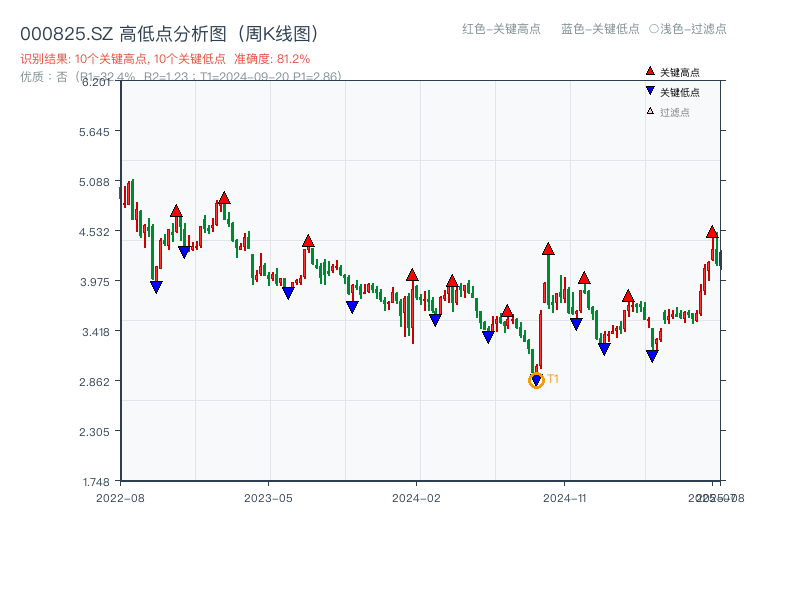Click the small circle before 浅色-过滤点

tap(653, 29)
